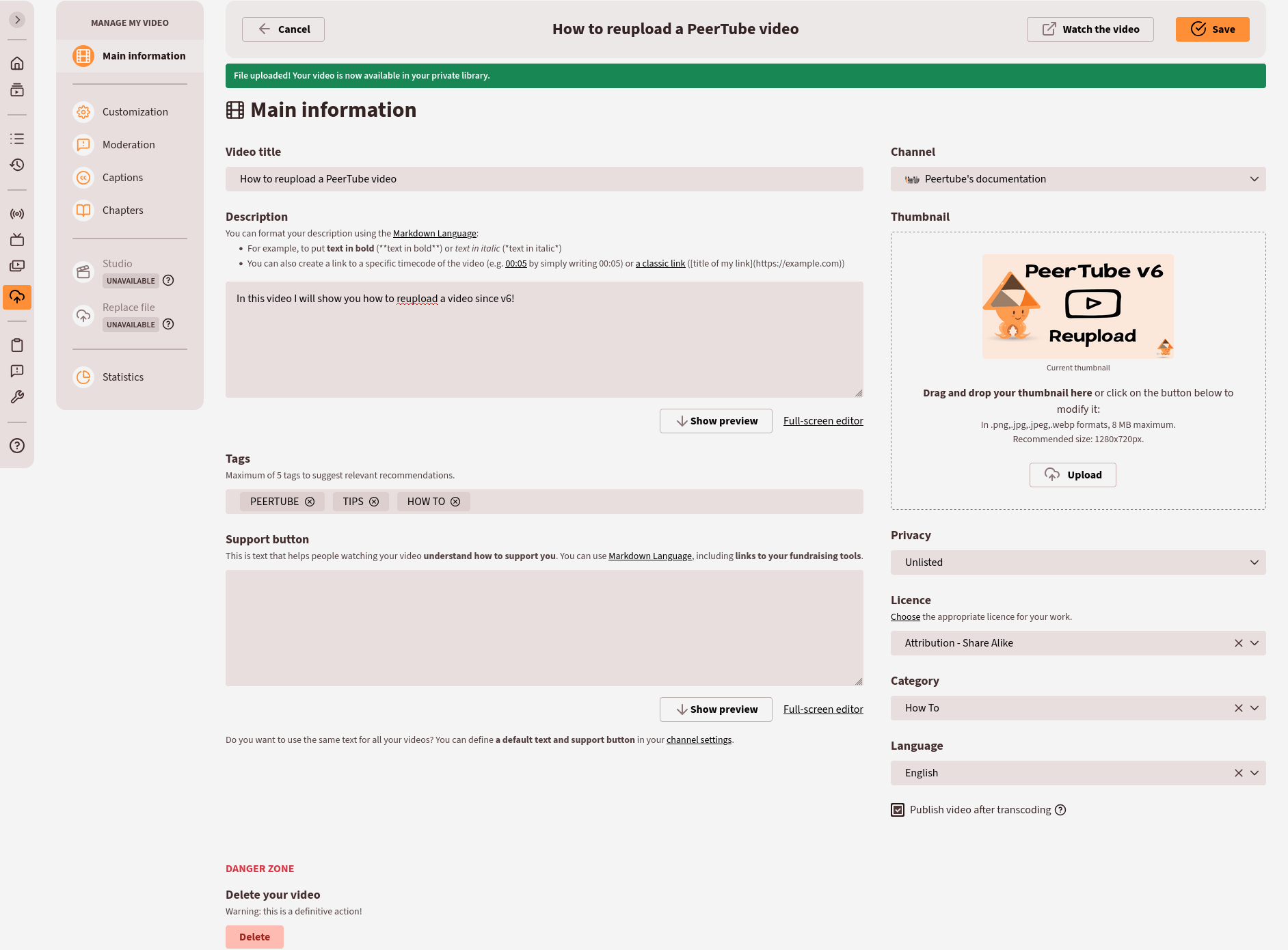Open the my videos icon in the sidebar

point(17,266)
